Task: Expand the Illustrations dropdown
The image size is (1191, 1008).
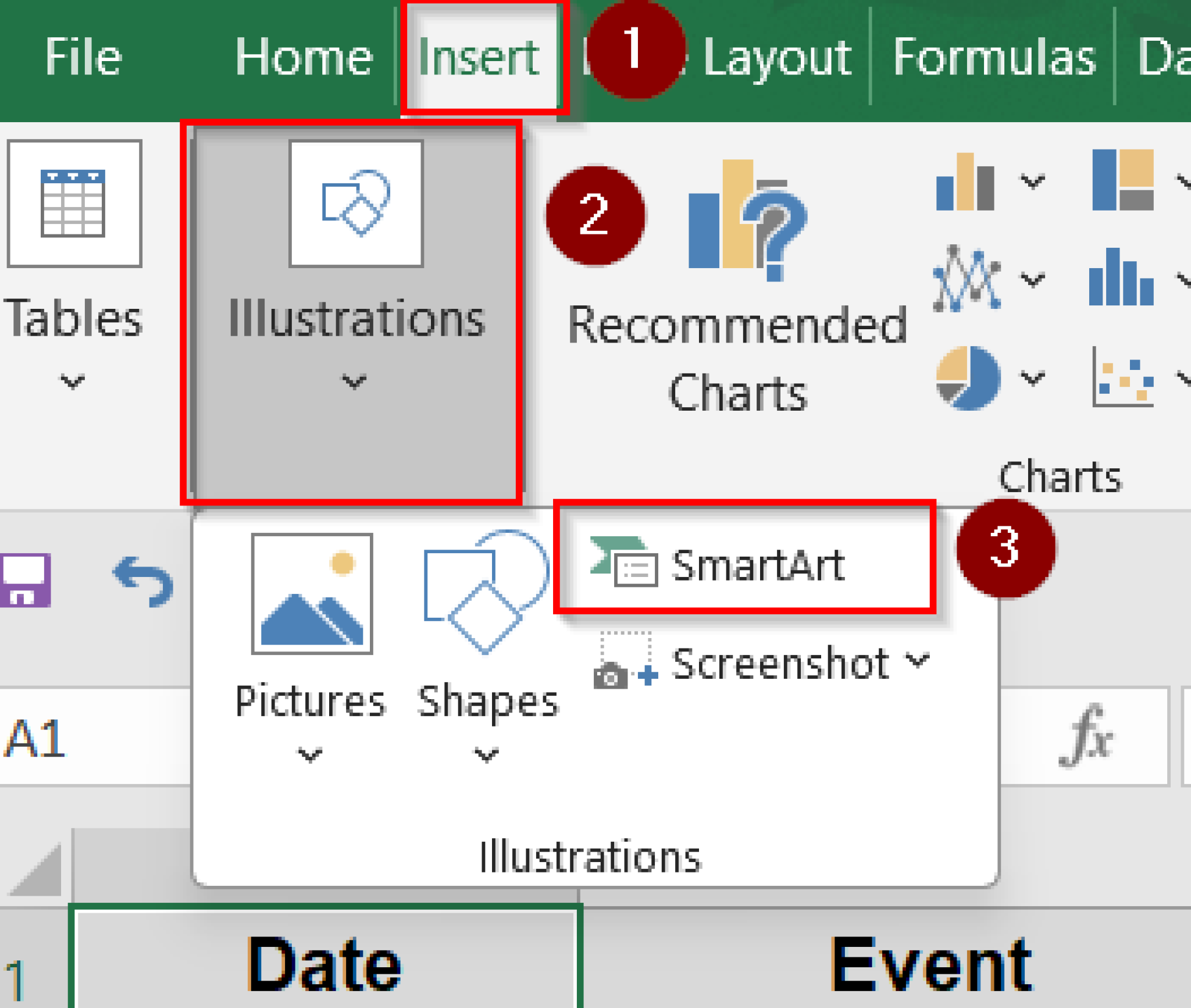Action: [x=354, y=381]
